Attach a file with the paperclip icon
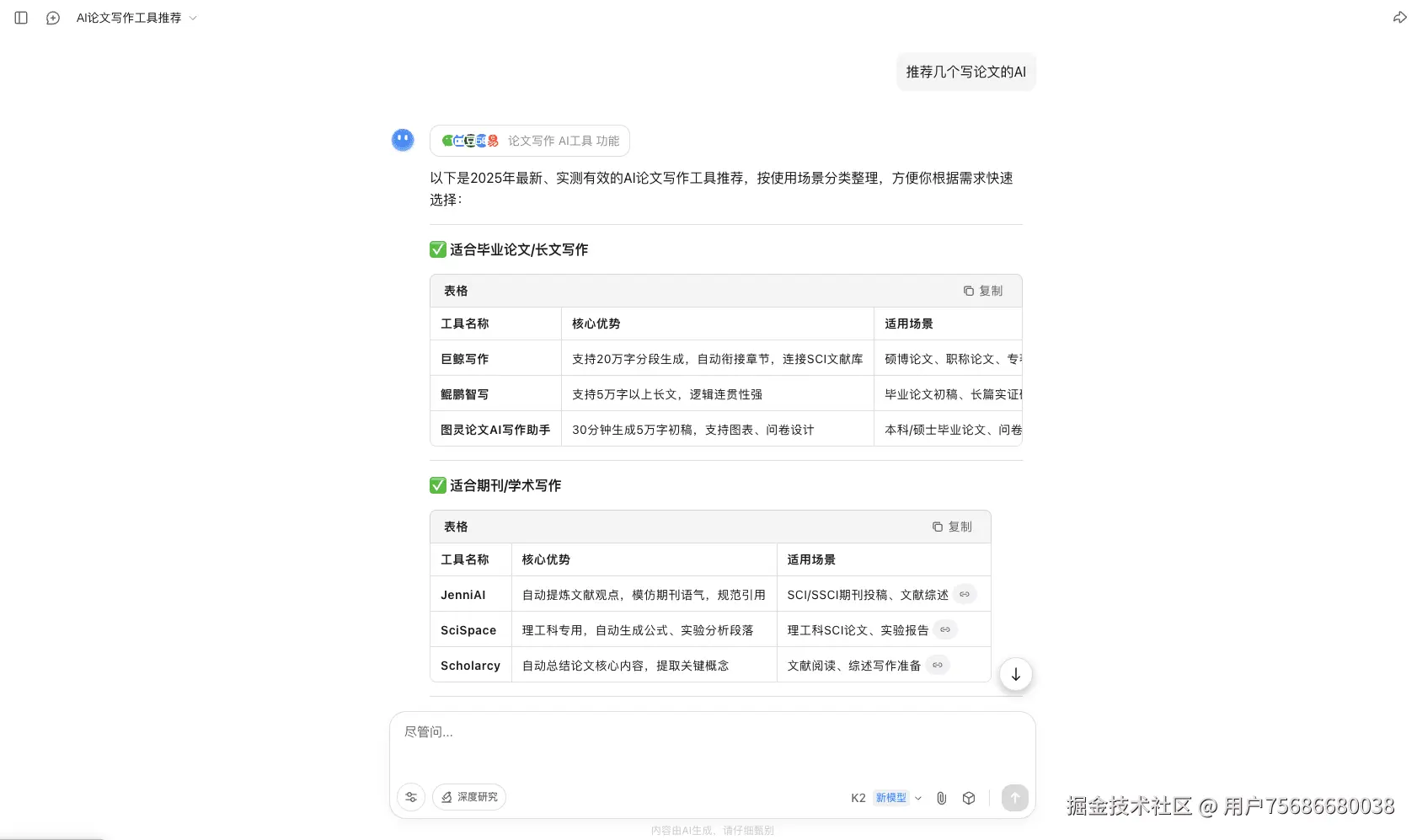This screenshot has width=1417, height=840. [x=942, y=798]
